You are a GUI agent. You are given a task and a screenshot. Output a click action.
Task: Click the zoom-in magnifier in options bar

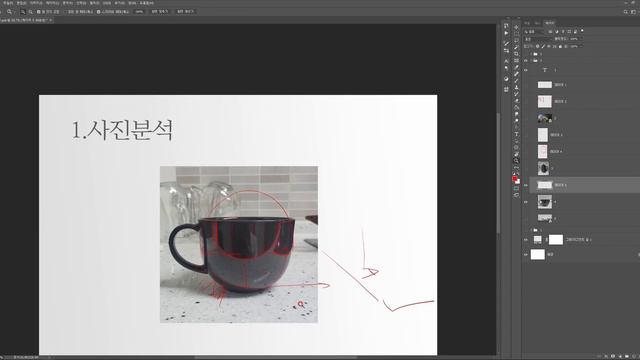tap(23, 12)
